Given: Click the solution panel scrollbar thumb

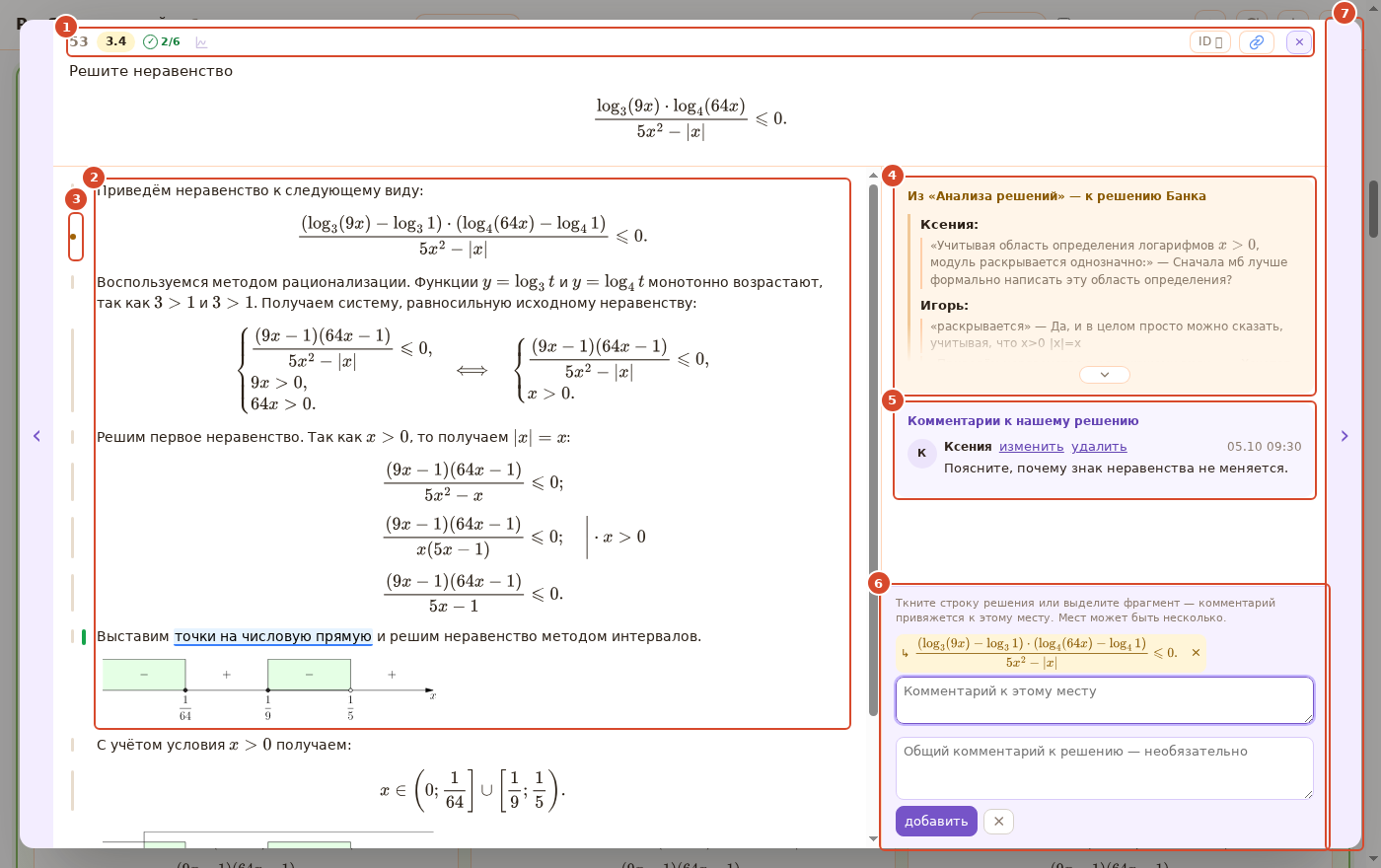Looking at the screenshot, I should [873, 450].
